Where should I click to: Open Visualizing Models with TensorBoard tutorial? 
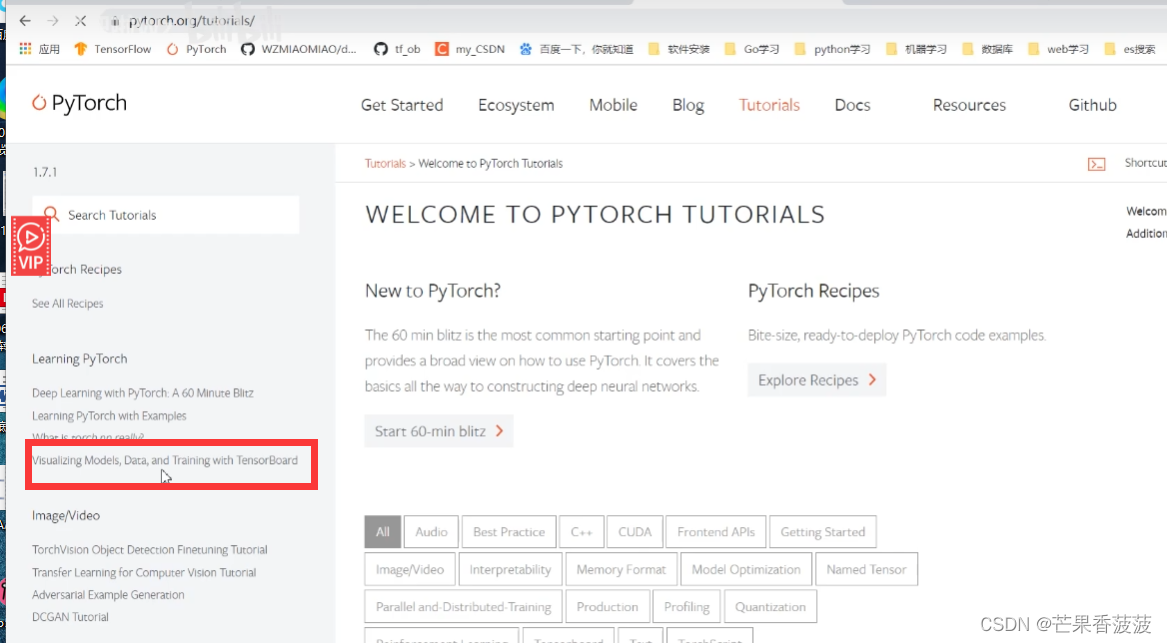tap(164, 461)
